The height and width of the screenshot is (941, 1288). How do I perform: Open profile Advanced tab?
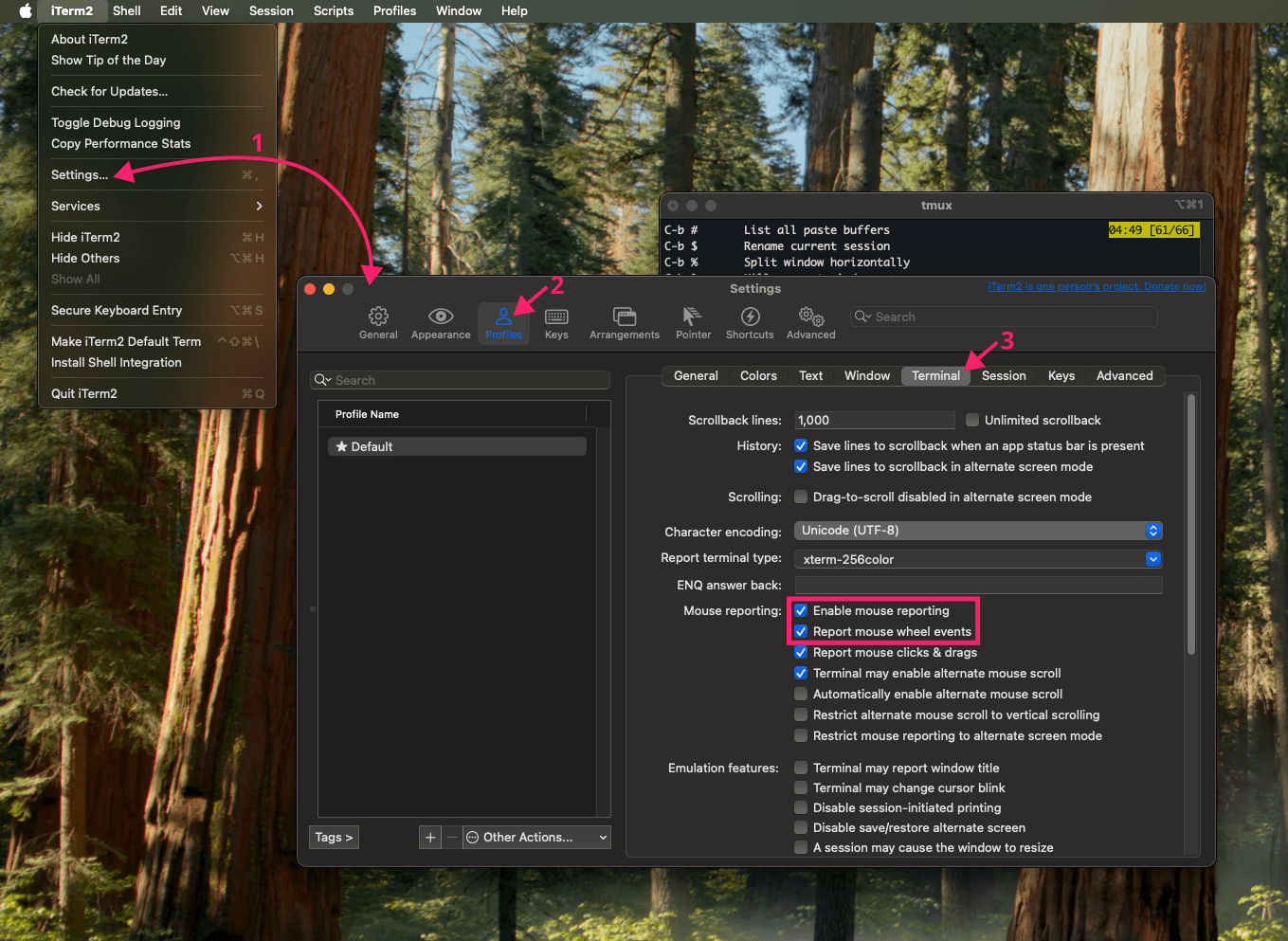[1125, 375]
